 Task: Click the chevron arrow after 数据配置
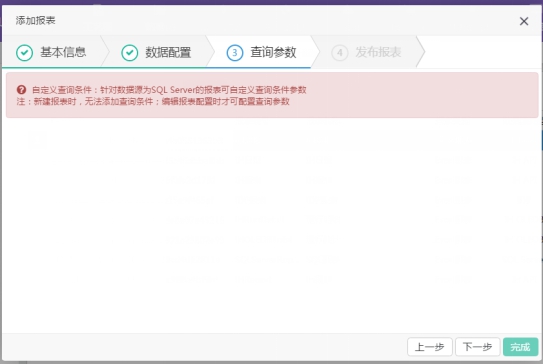210,52
